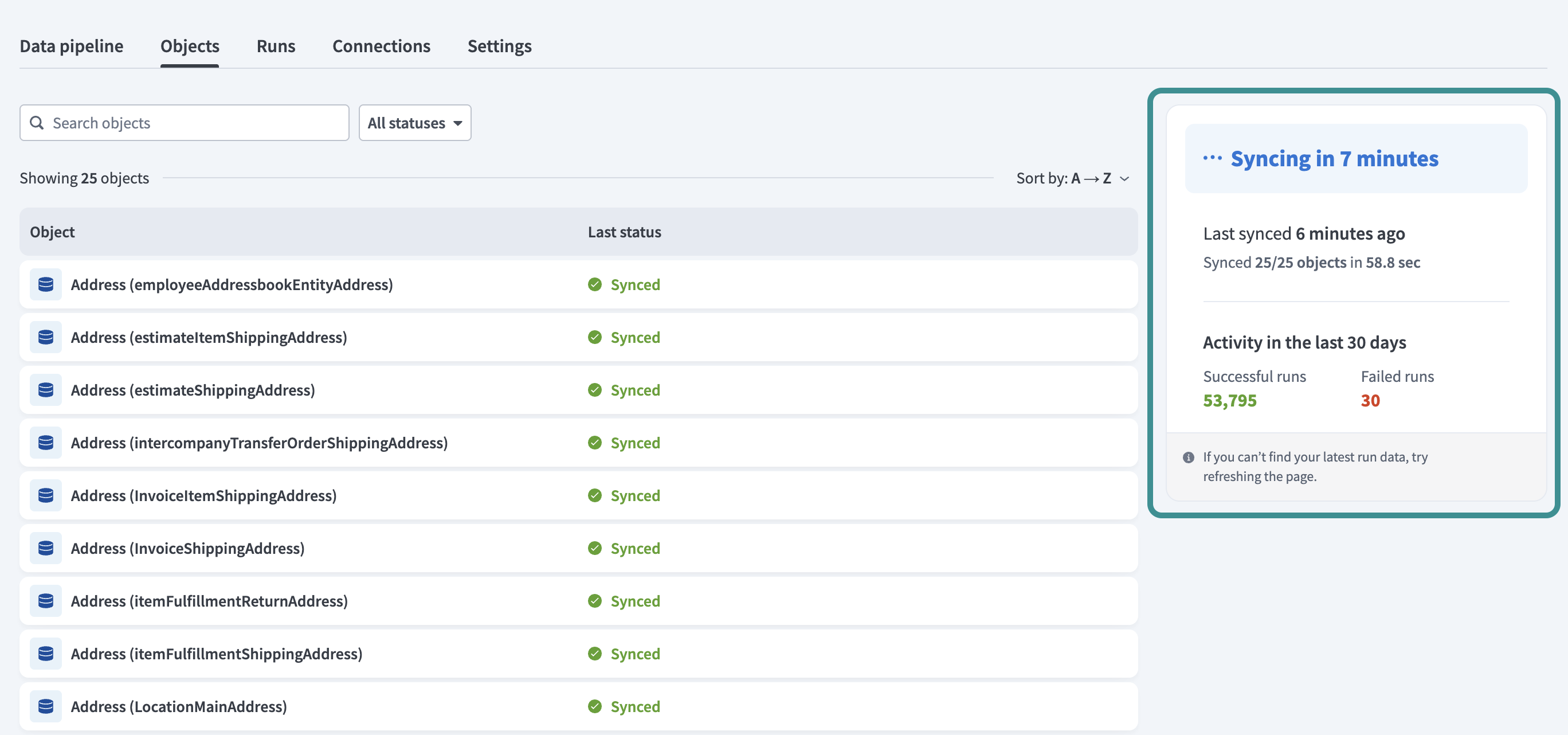Click the Successful runs count 53,795
Viewport: 1568px width, 735px height.
(x=1230, y=400)
